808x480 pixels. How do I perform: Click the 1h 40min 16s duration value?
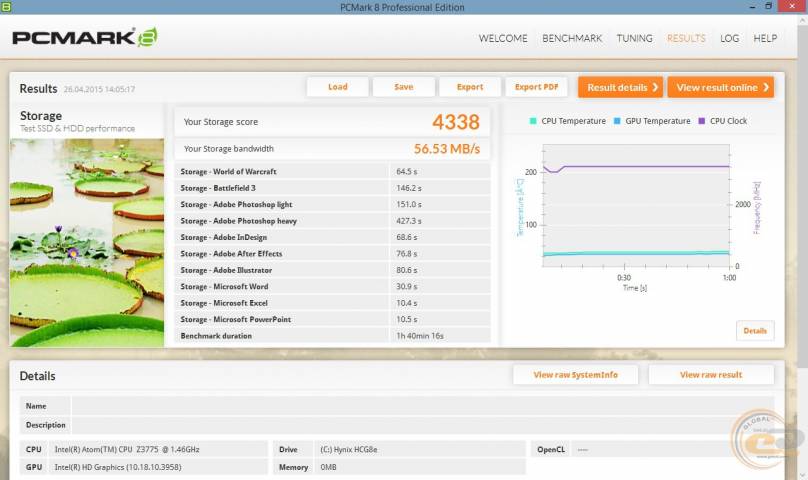[419, 336]
